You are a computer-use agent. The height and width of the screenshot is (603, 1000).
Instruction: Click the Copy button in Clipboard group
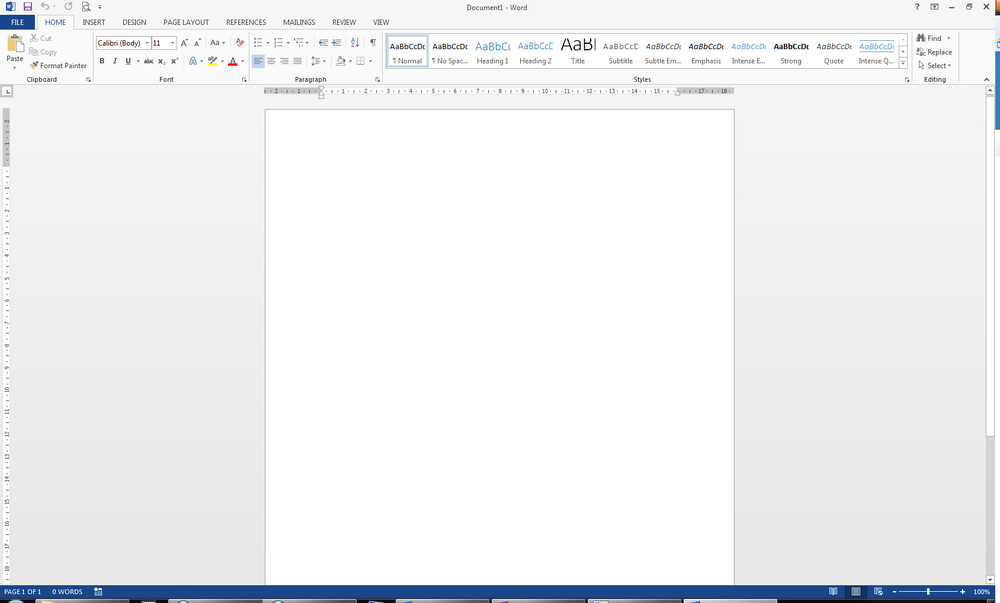point(43,52)
